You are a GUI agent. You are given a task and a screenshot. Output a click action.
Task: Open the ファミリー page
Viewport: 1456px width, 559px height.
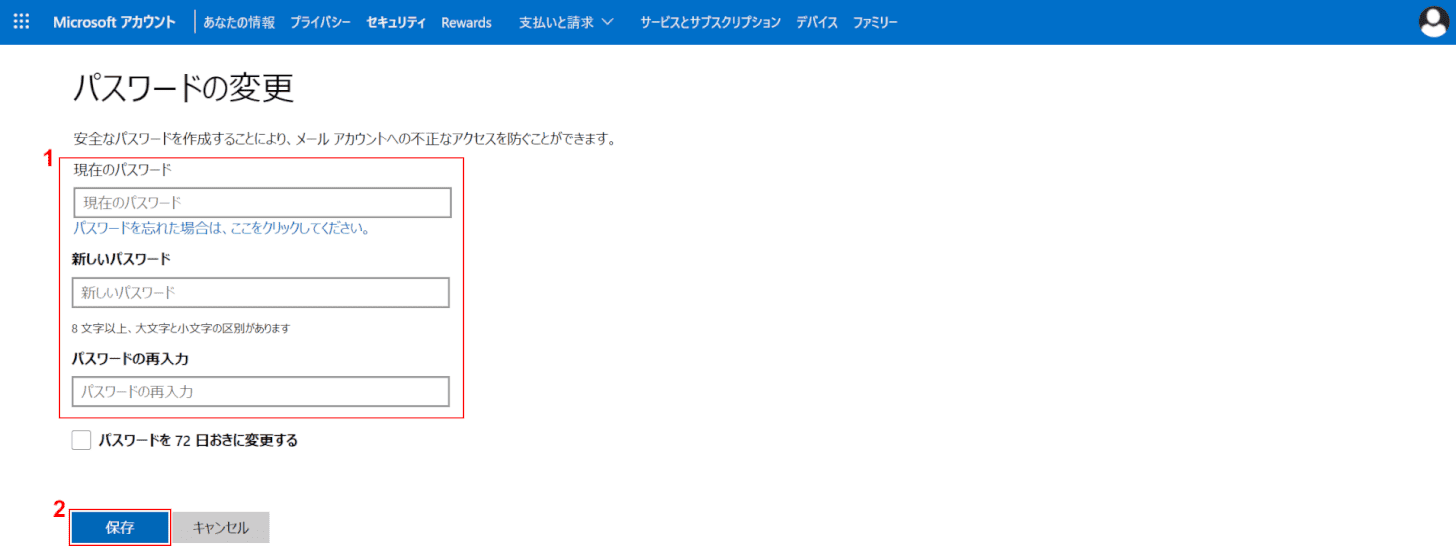click(875, 22)
